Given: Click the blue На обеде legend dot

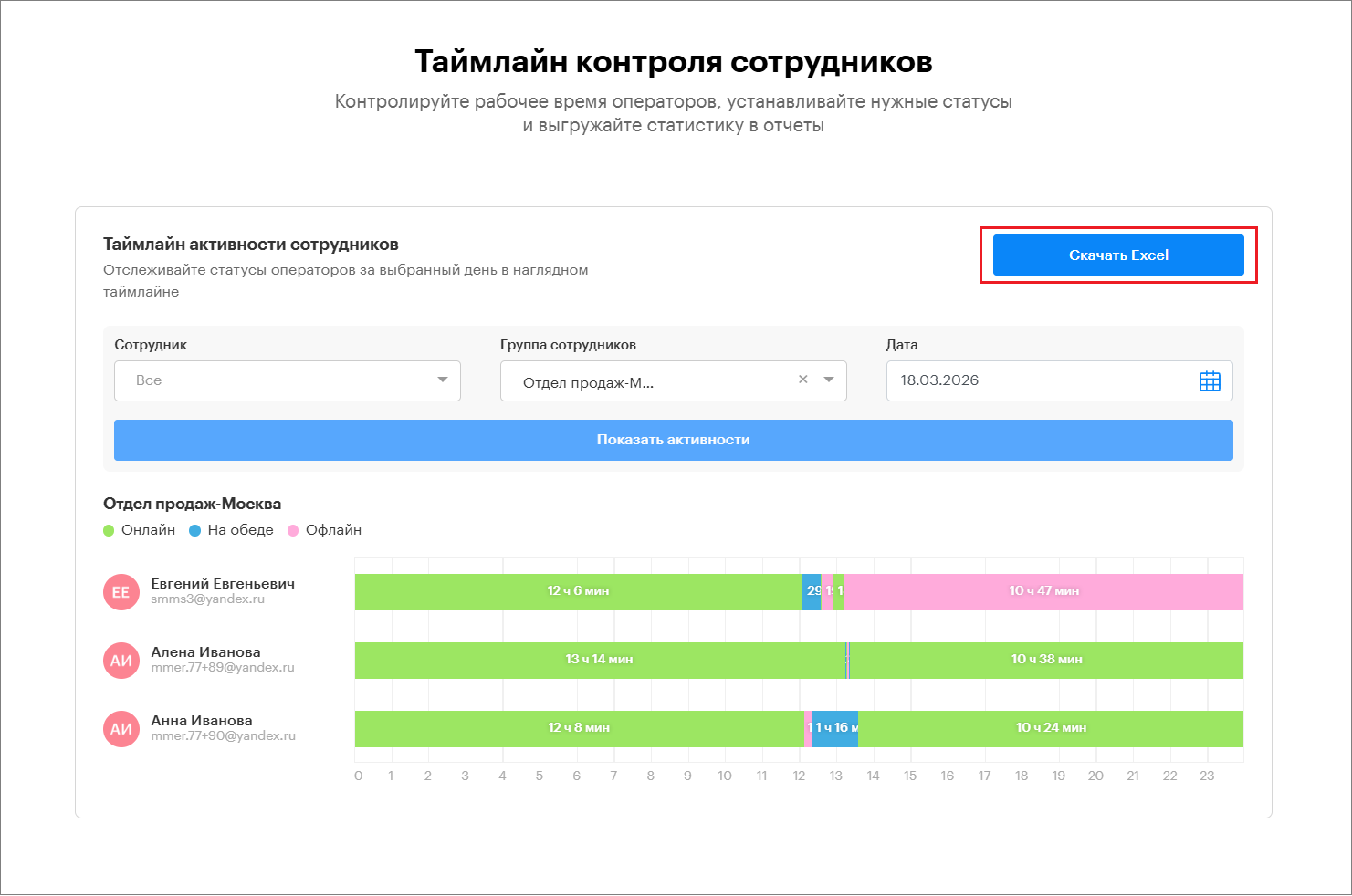Looking at the screenshot, I should click(x=194, y=531).
